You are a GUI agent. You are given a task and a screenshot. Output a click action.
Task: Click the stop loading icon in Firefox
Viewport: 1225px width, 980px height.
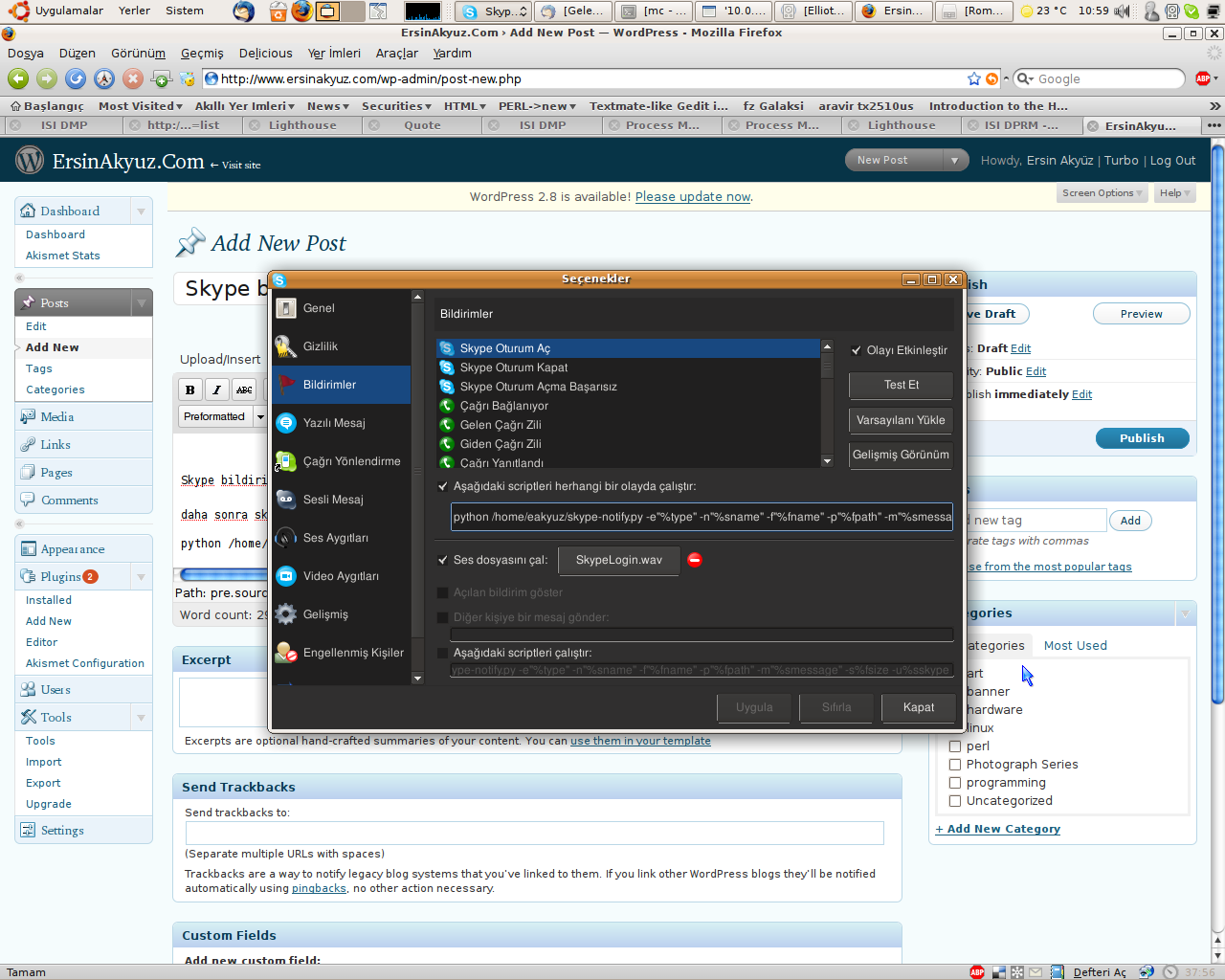(x=133, y=78)
